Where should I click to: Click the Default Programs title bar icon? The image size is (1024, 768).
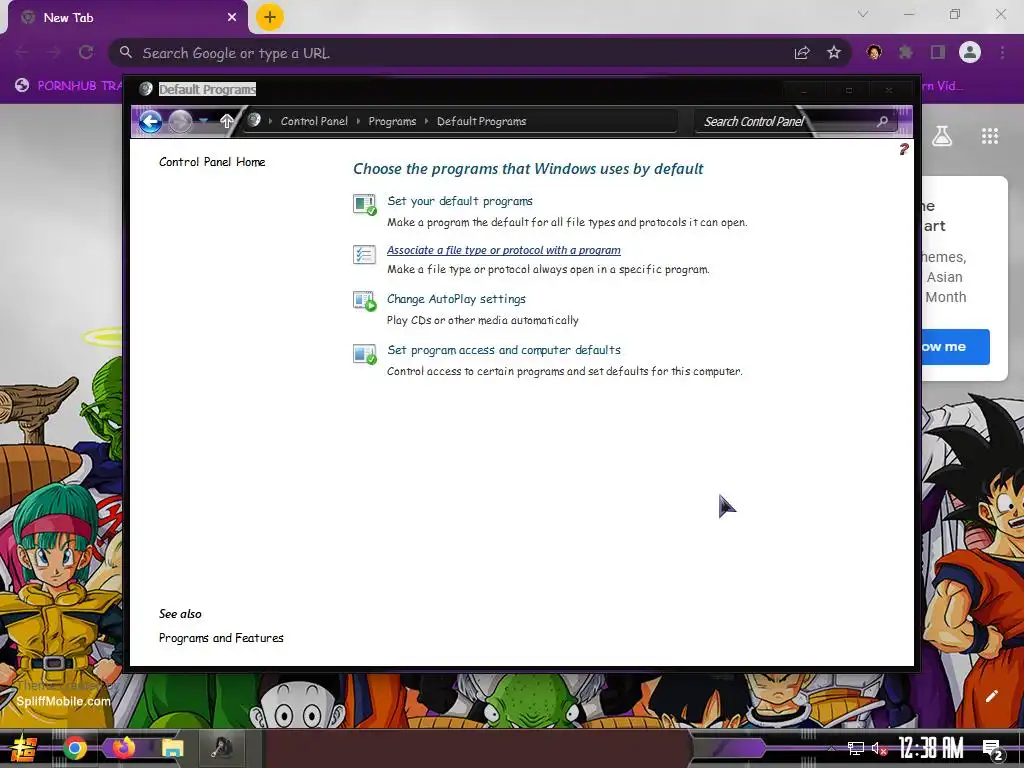146,89
